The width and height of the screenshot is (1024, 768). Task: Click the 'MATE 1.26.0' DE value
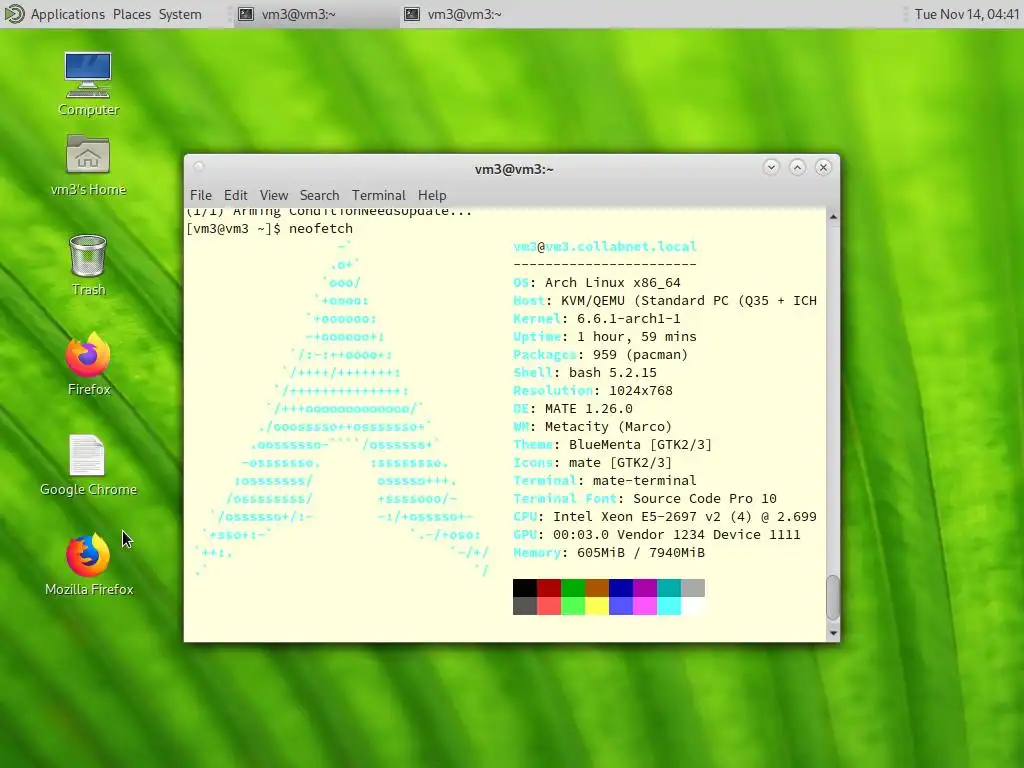pyautogui.click(x=588, y=409)
